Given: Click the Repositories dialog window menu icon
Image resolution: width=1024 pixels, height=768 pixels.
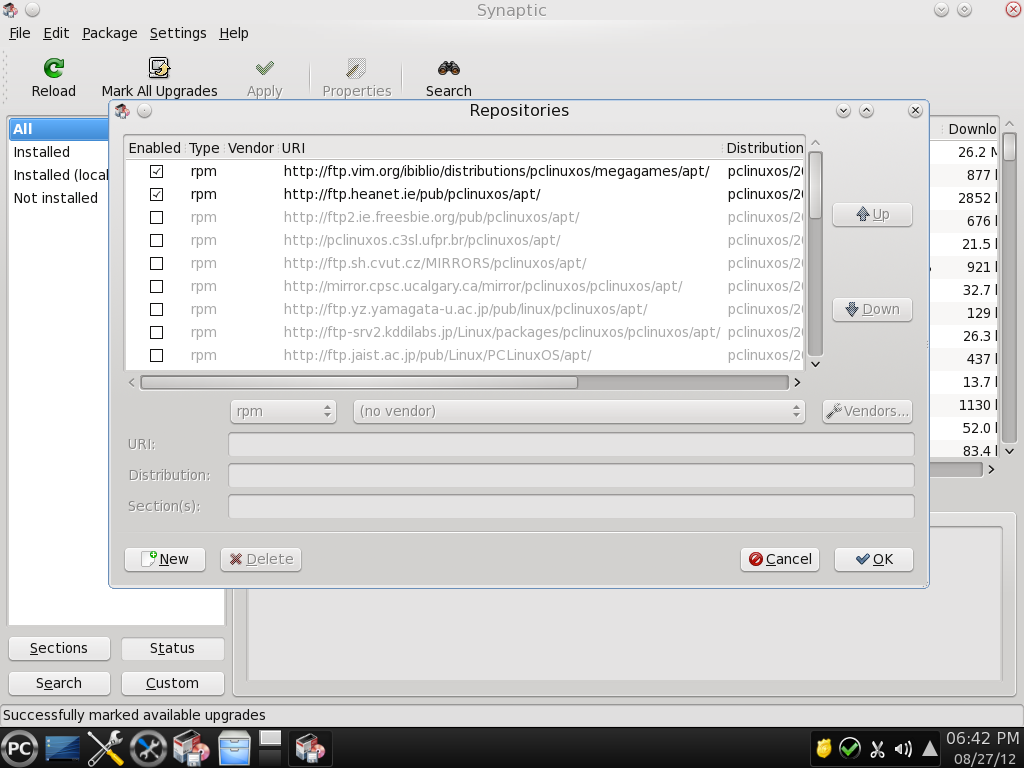Looking at the screenshot, I should pyautogui.click(x=122, y=111).
